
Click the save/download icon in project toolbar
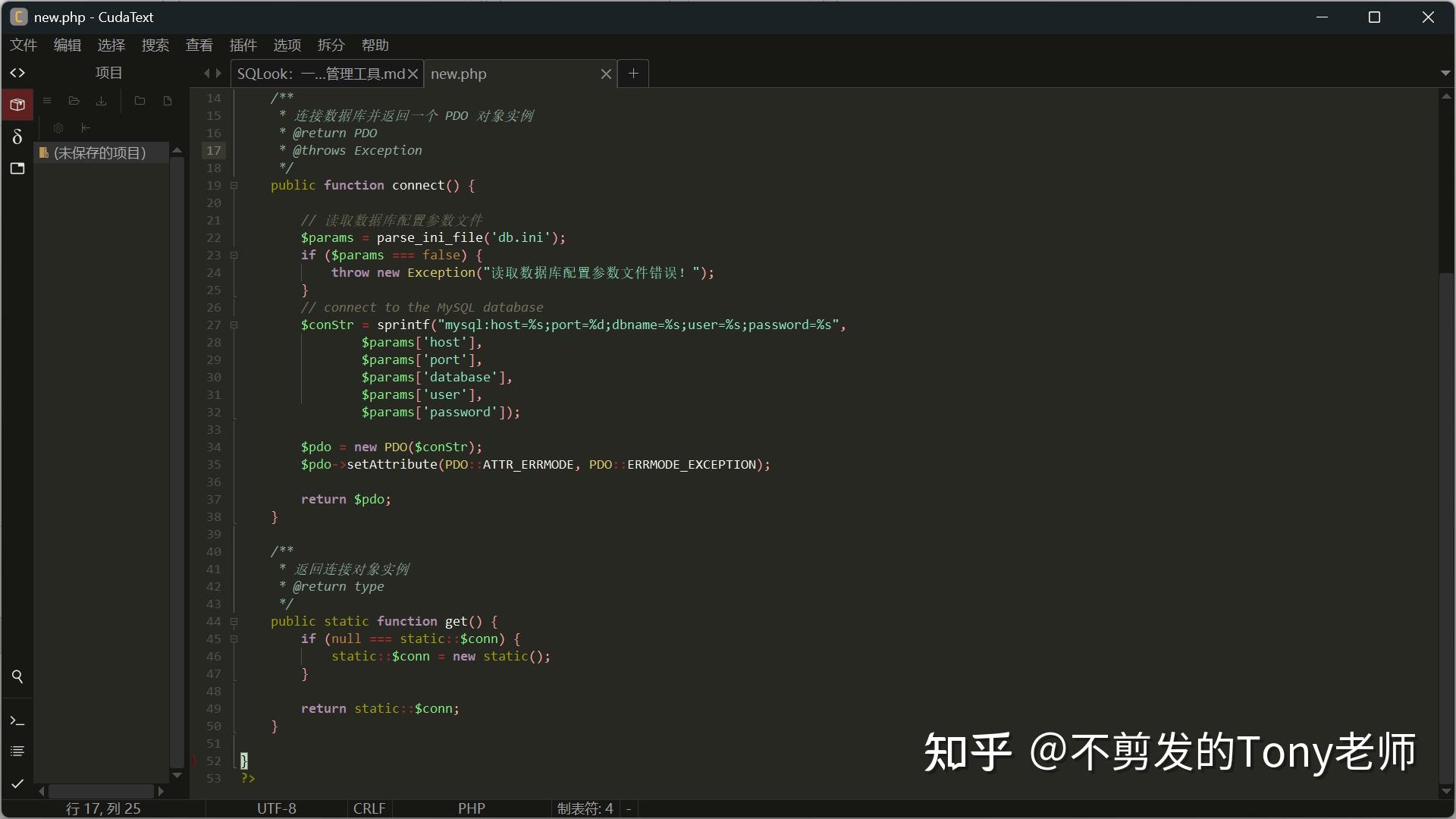pyautogui.click(x=100, y=100)
